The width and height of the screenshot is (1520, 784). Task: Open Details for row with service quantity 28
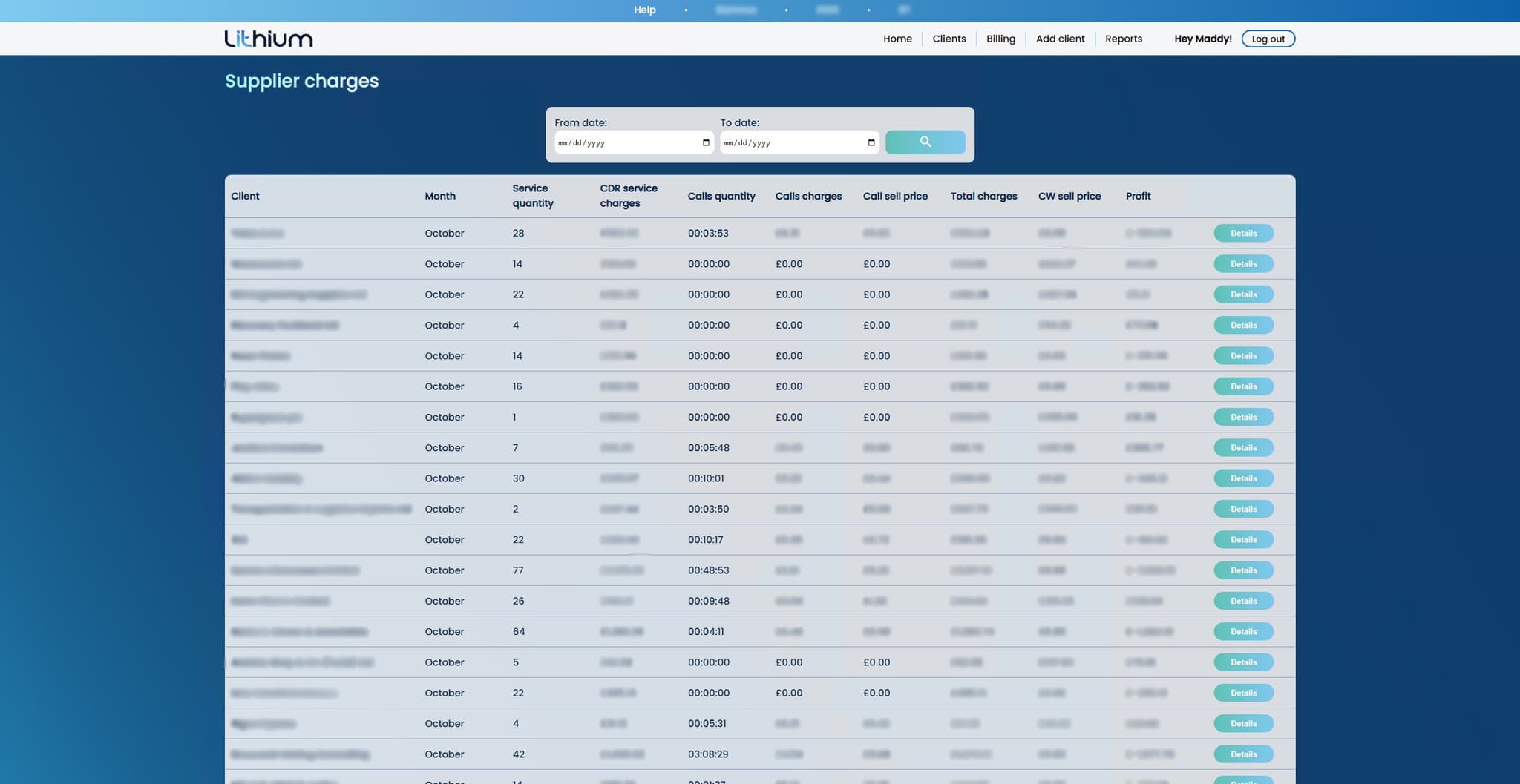coord(1243,234)
